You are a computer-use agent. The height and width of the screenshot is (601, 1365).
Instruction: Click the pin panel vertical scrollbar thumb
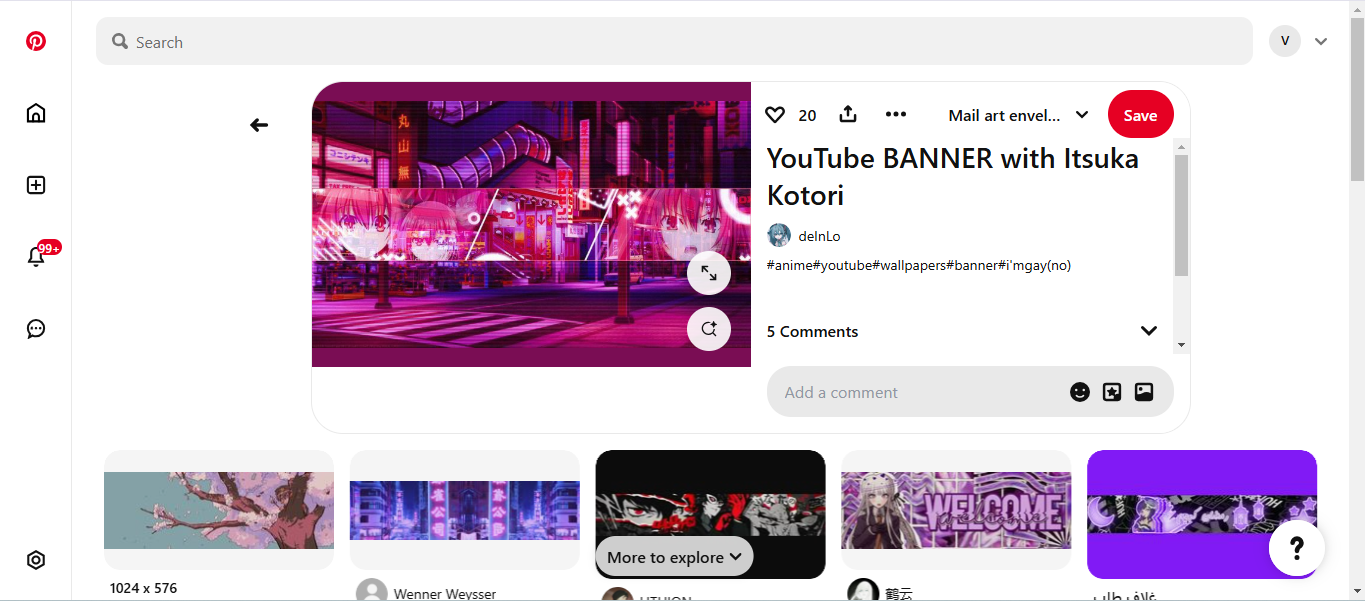coord(1181,215)
